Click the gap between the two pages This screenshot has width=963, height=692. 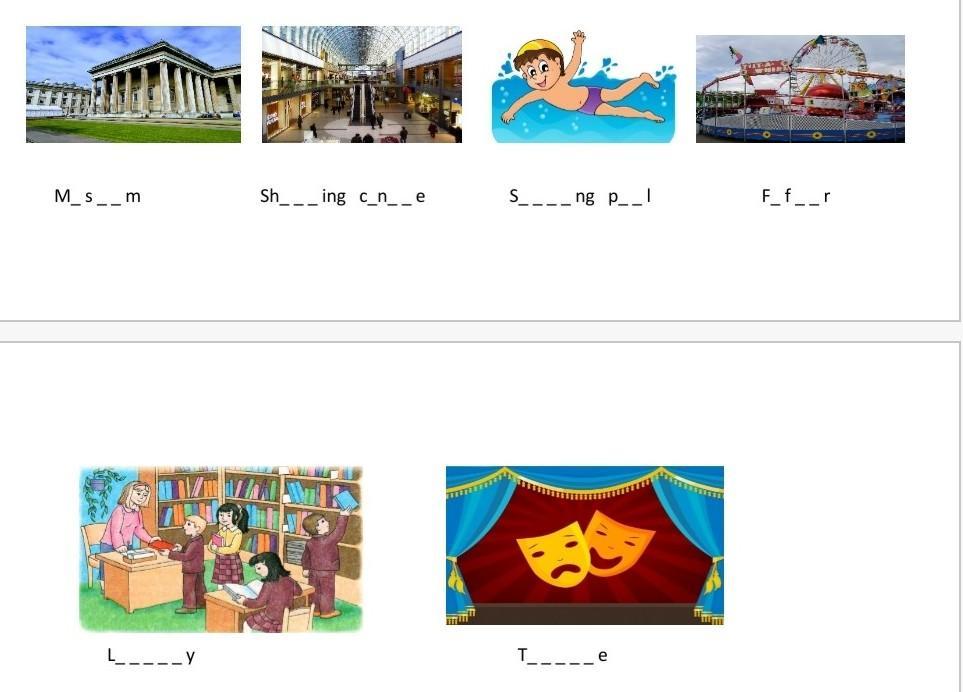tap(482, 332)
